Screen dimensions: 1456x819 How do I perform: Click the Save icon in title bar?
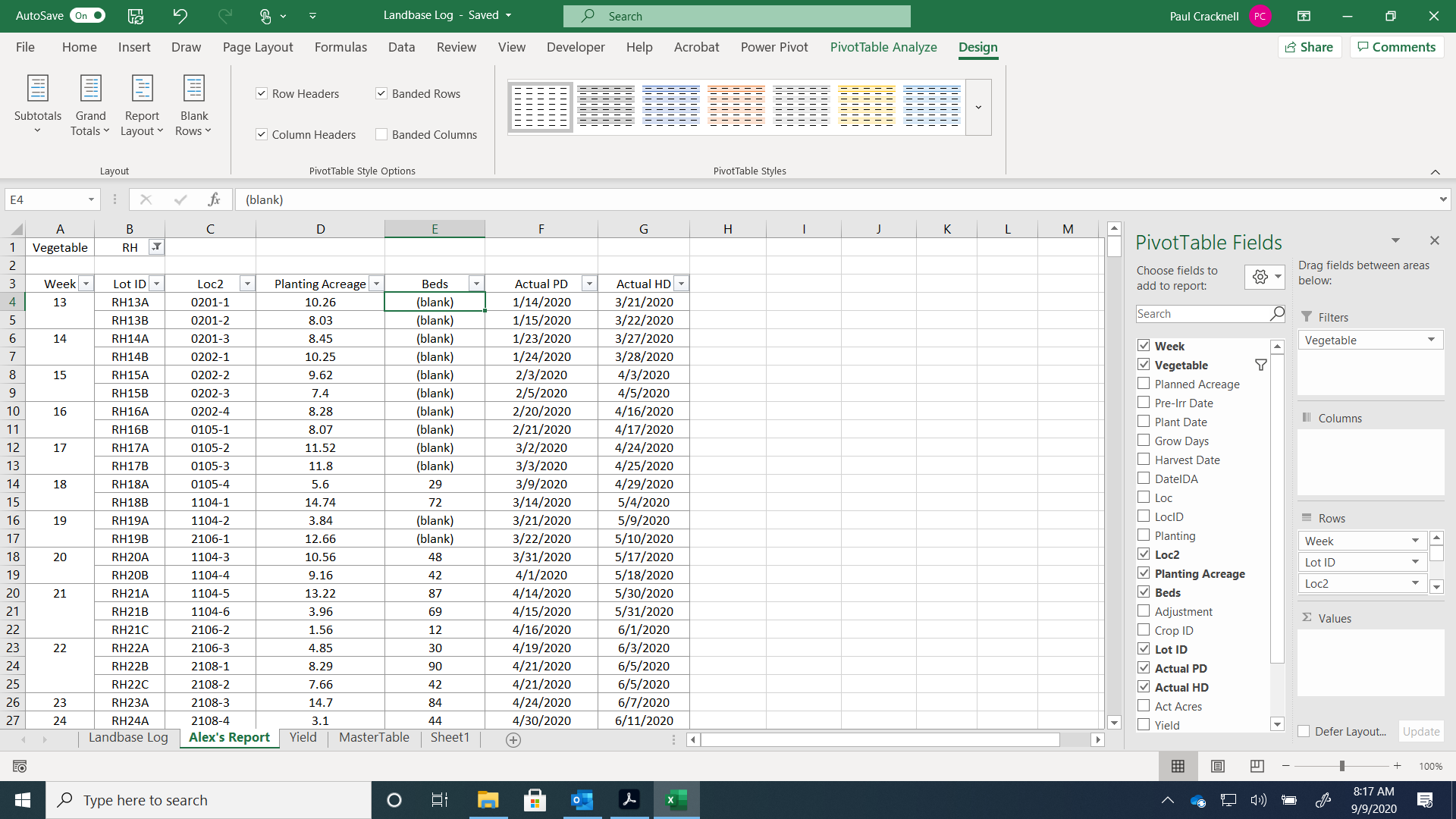point(136,16)
